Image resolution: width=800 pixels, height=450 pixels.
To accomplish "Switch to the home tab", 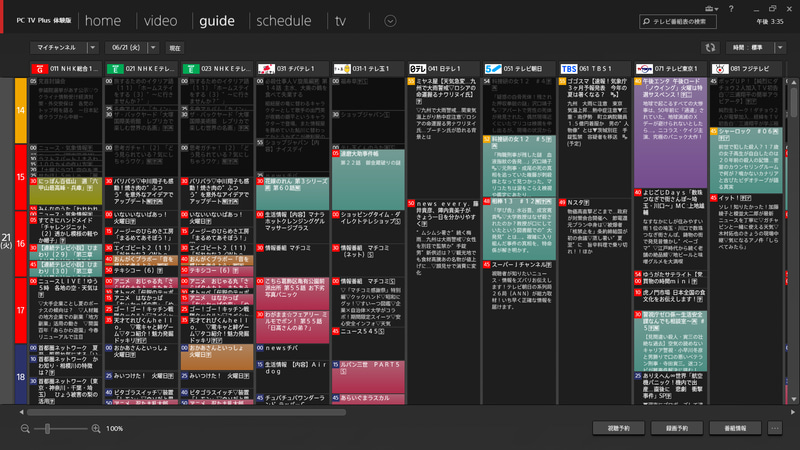I will click(103, 21).
